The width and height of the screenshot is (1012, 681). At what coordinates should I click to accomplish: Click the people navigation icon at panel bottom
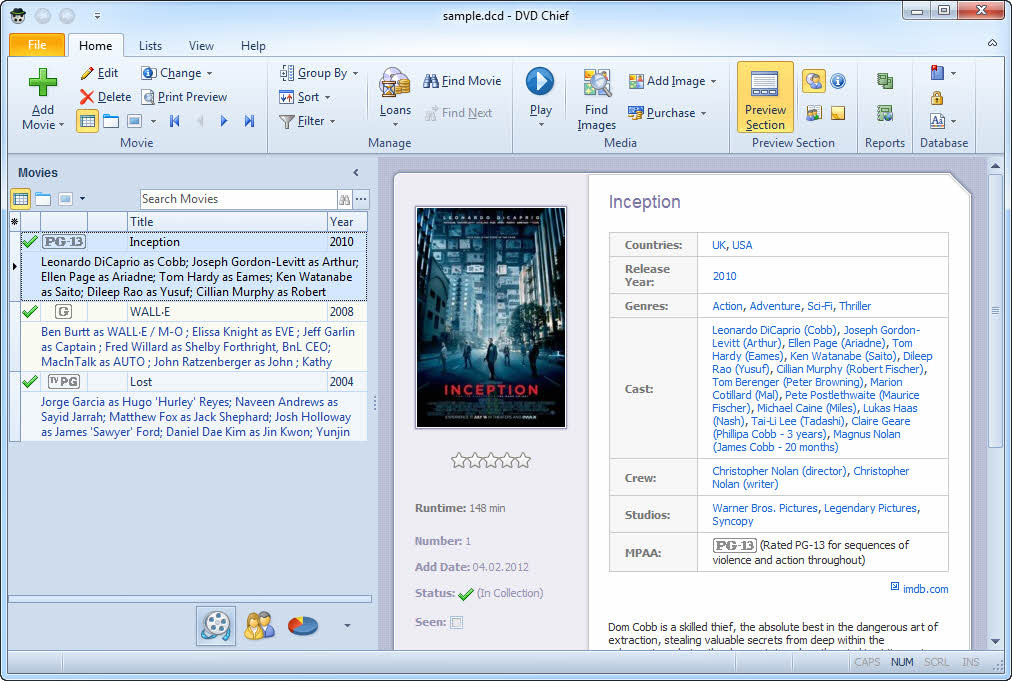click(x=259, y=625)
